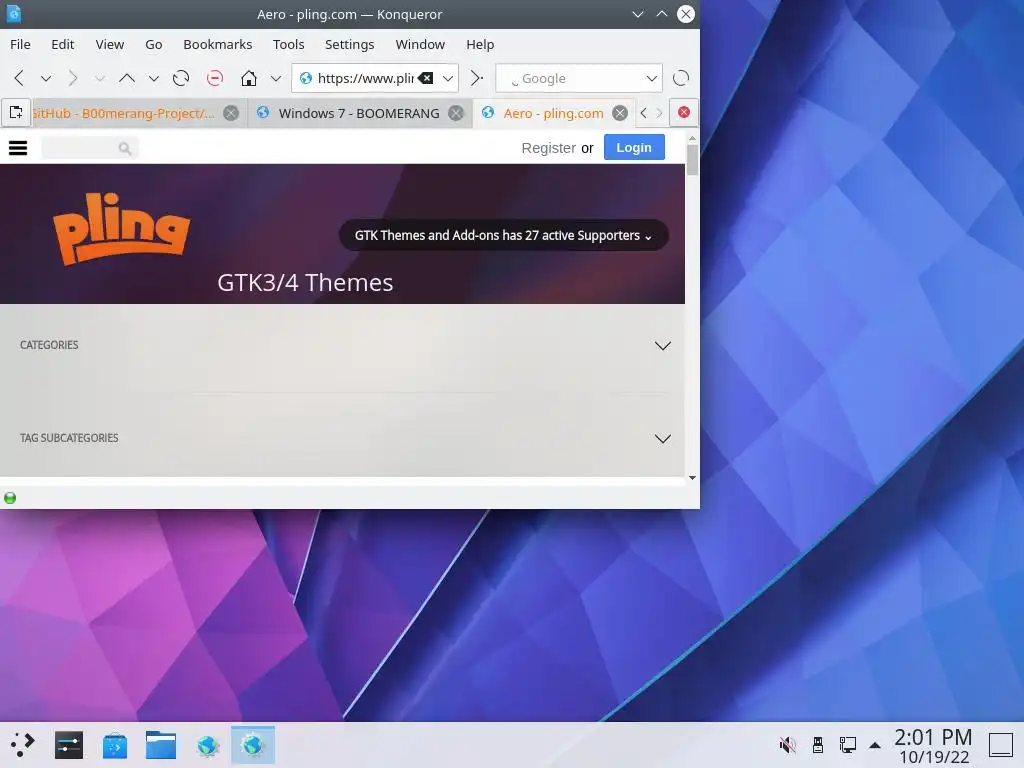This screenshot has height=768, width=1024.
Task: Click the Go arrow beside address bar
Action: (477, 78)
